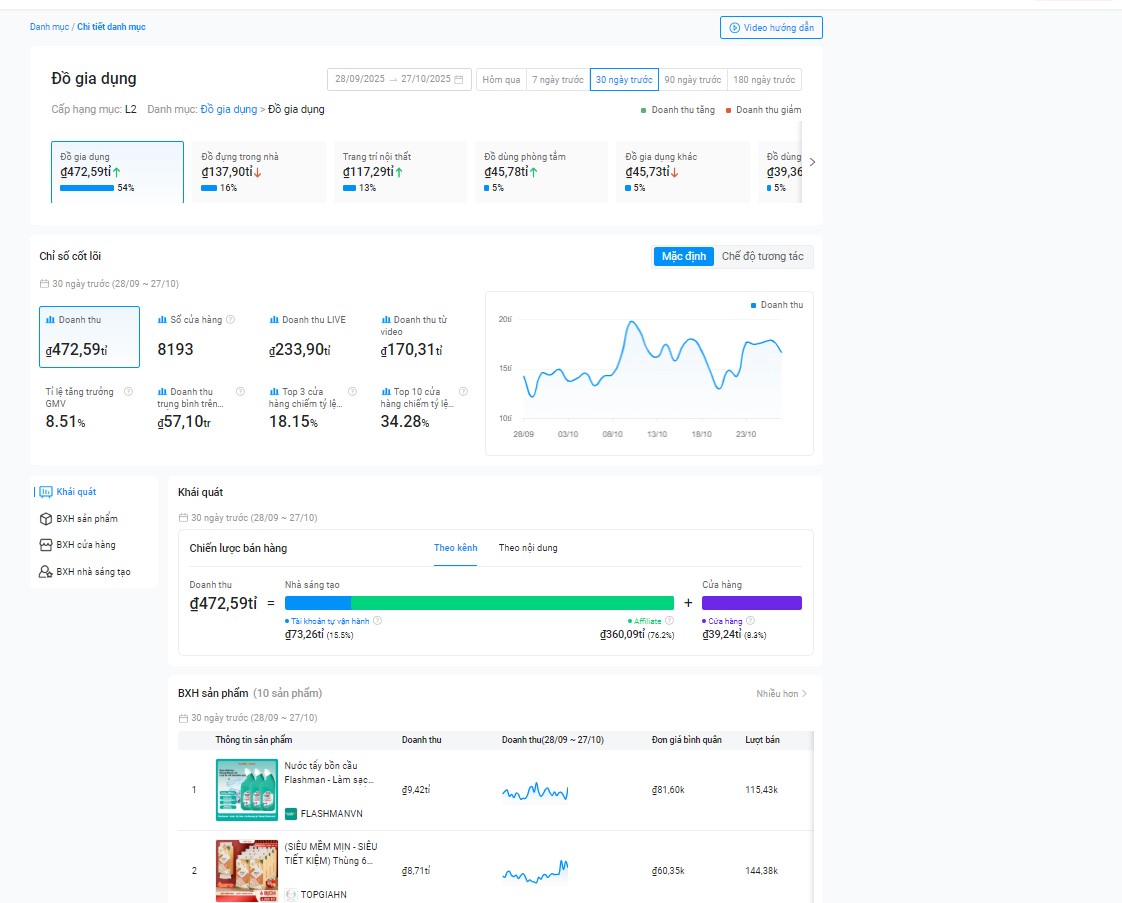Click the BXH nhà sáng tạo person icon
Screen dimensions: 1122x903
45,572
